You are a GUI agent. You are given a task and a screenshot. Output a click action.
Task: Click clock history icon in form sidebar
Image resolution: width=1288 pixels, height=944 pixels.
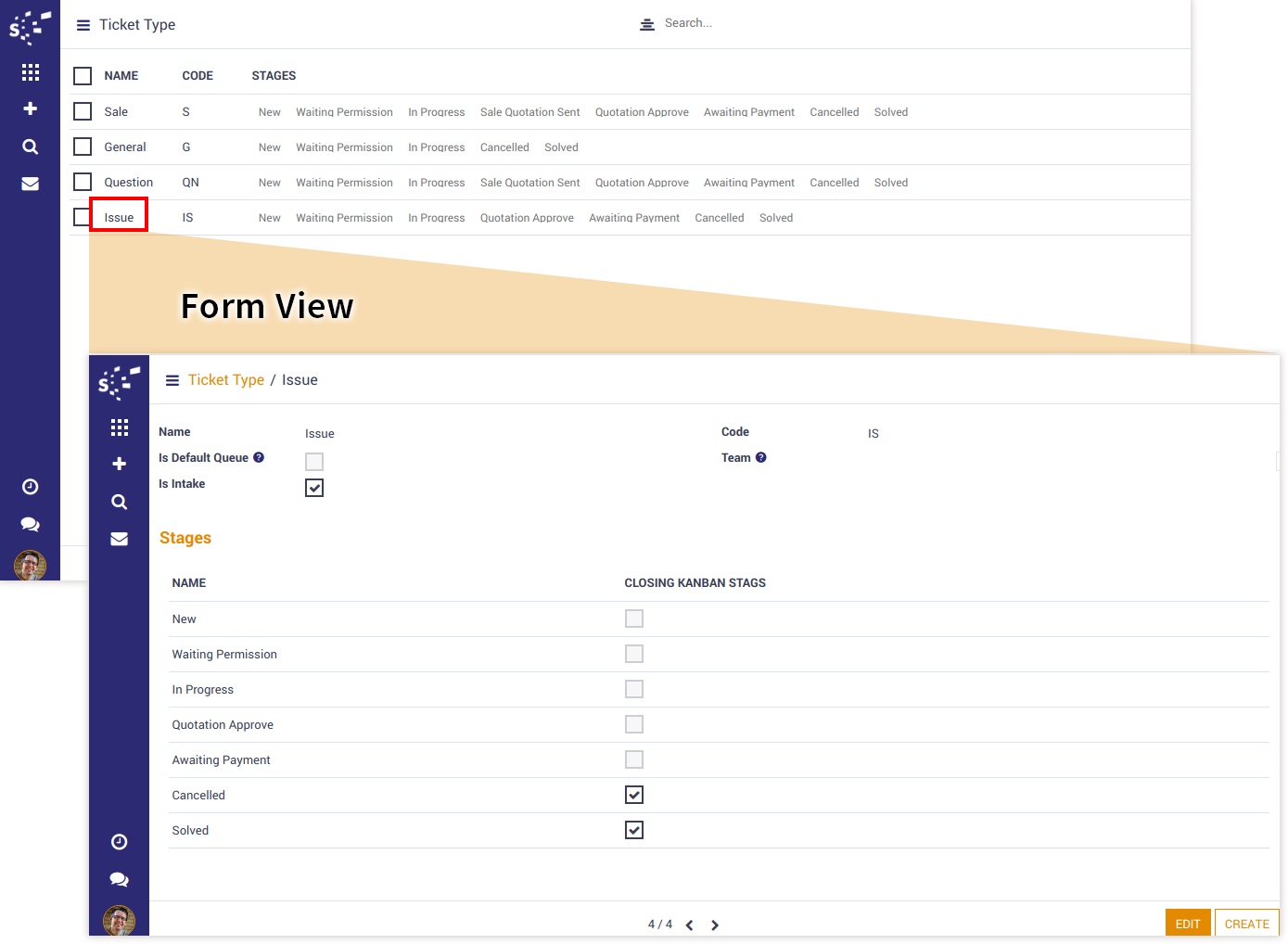119,842
